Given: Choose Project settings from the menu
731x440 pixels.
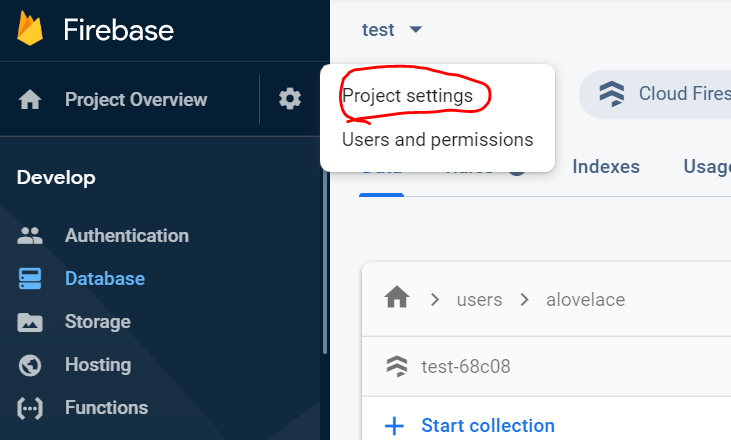Looking at the screenshot, I should click(x=407, y=96).
